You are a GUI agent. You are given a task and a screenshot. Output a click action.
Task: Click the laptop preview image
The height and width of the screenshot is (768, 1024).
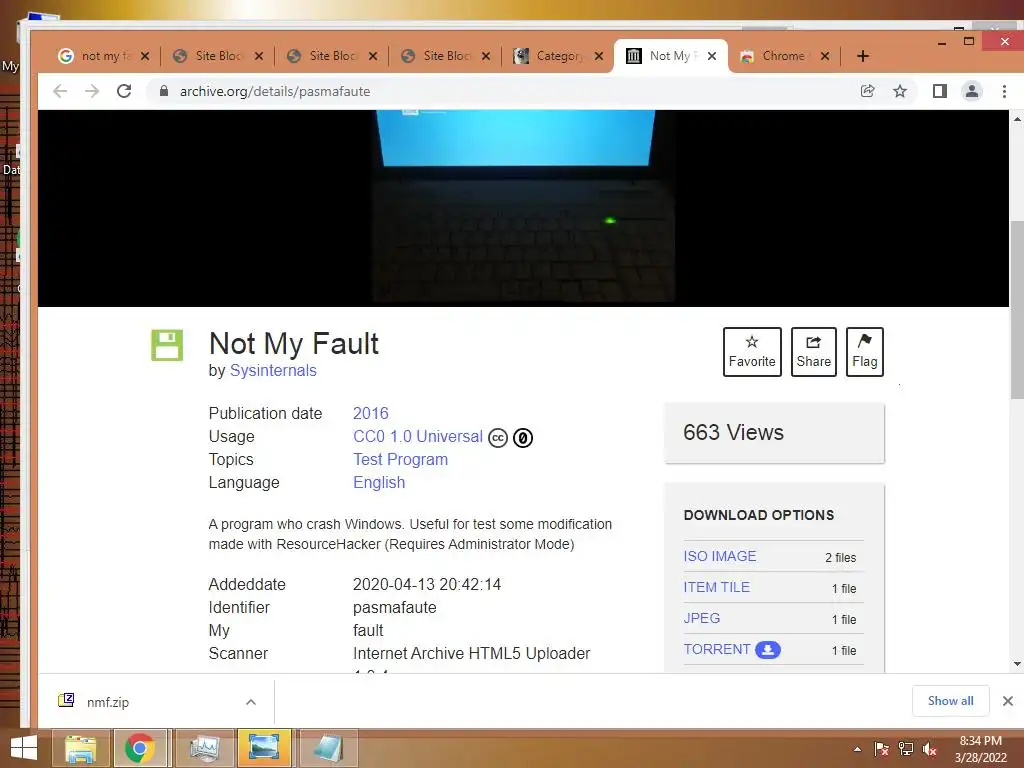[x=522, y=208]
